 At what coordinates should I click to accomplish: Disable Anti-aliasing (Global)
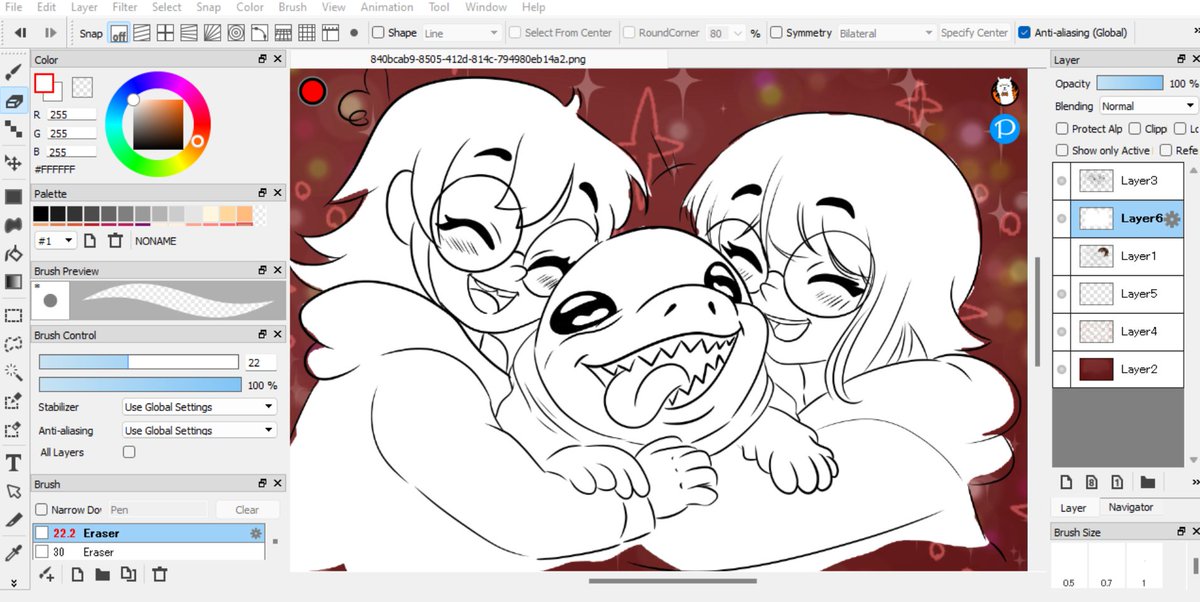click(1023, 31)
